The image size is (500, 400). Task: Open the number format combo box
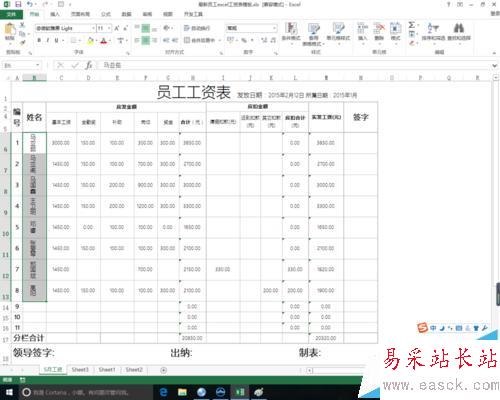click(x=252, y=28)
